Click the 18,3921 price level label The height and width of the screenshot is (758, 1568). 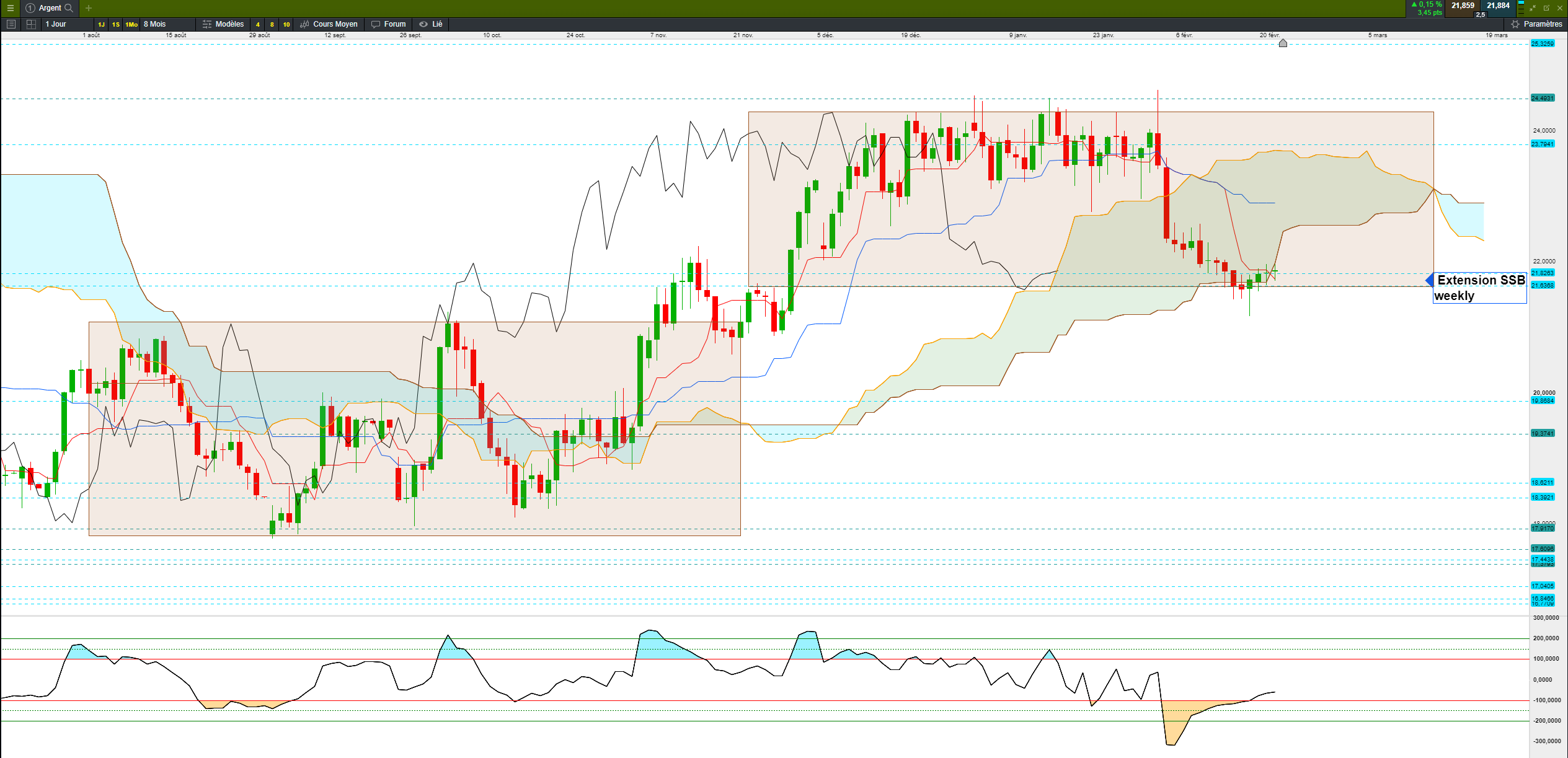click(x=1543, y=497)
